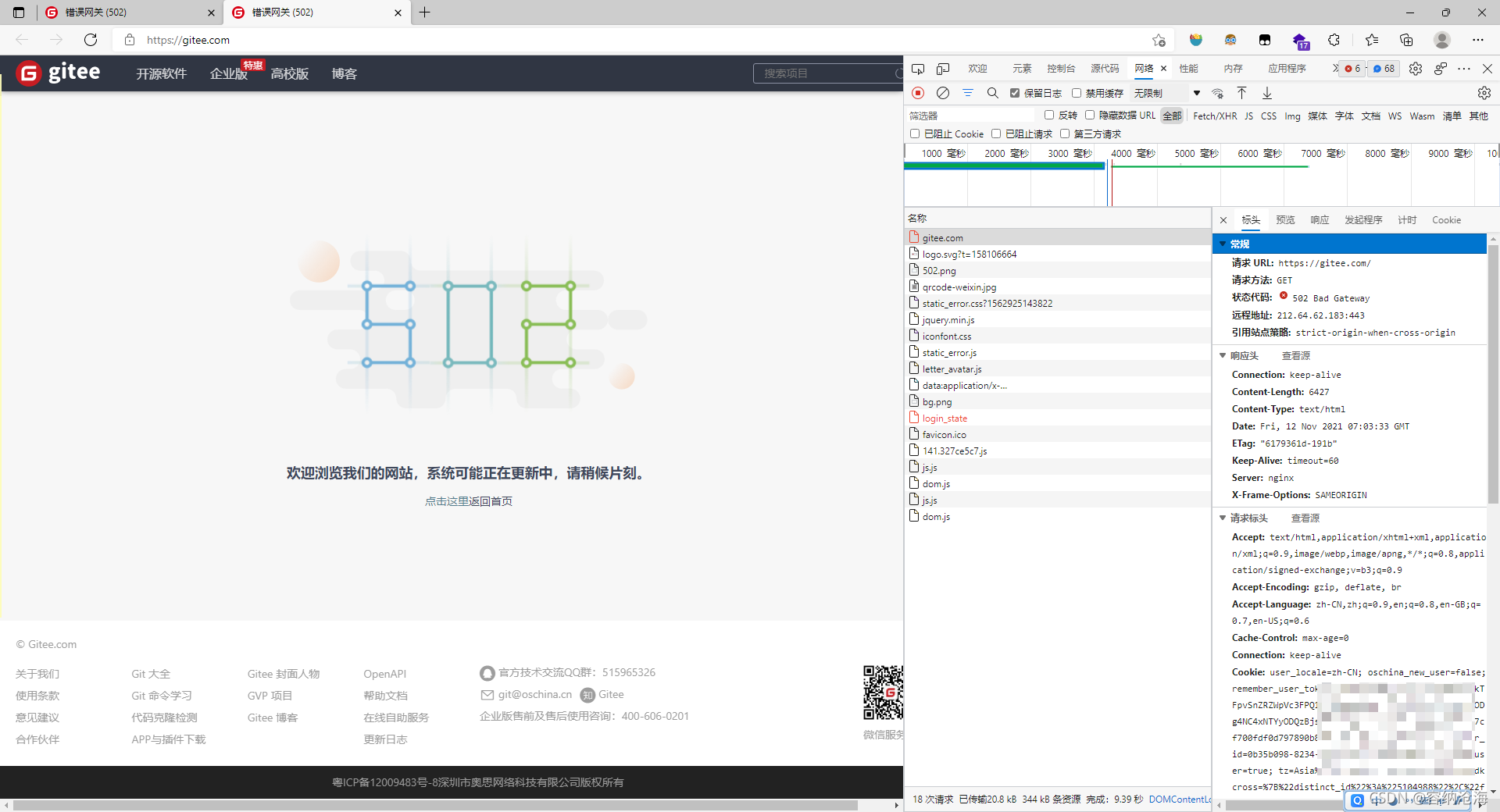
Task: Click the red errors count badge
Action: point(1353,69)
